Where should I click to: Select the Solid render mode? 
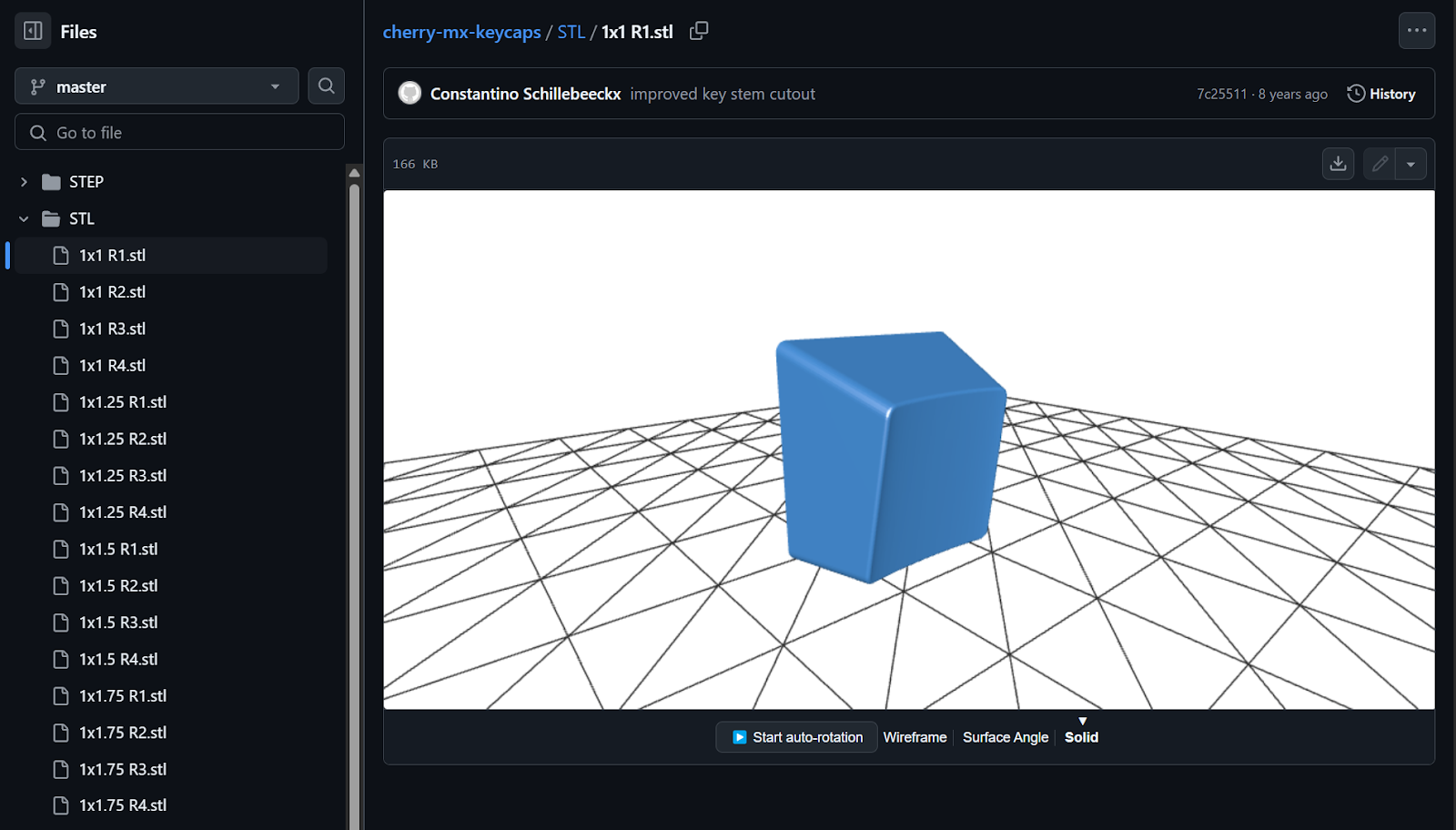[x=1081, y=737]
